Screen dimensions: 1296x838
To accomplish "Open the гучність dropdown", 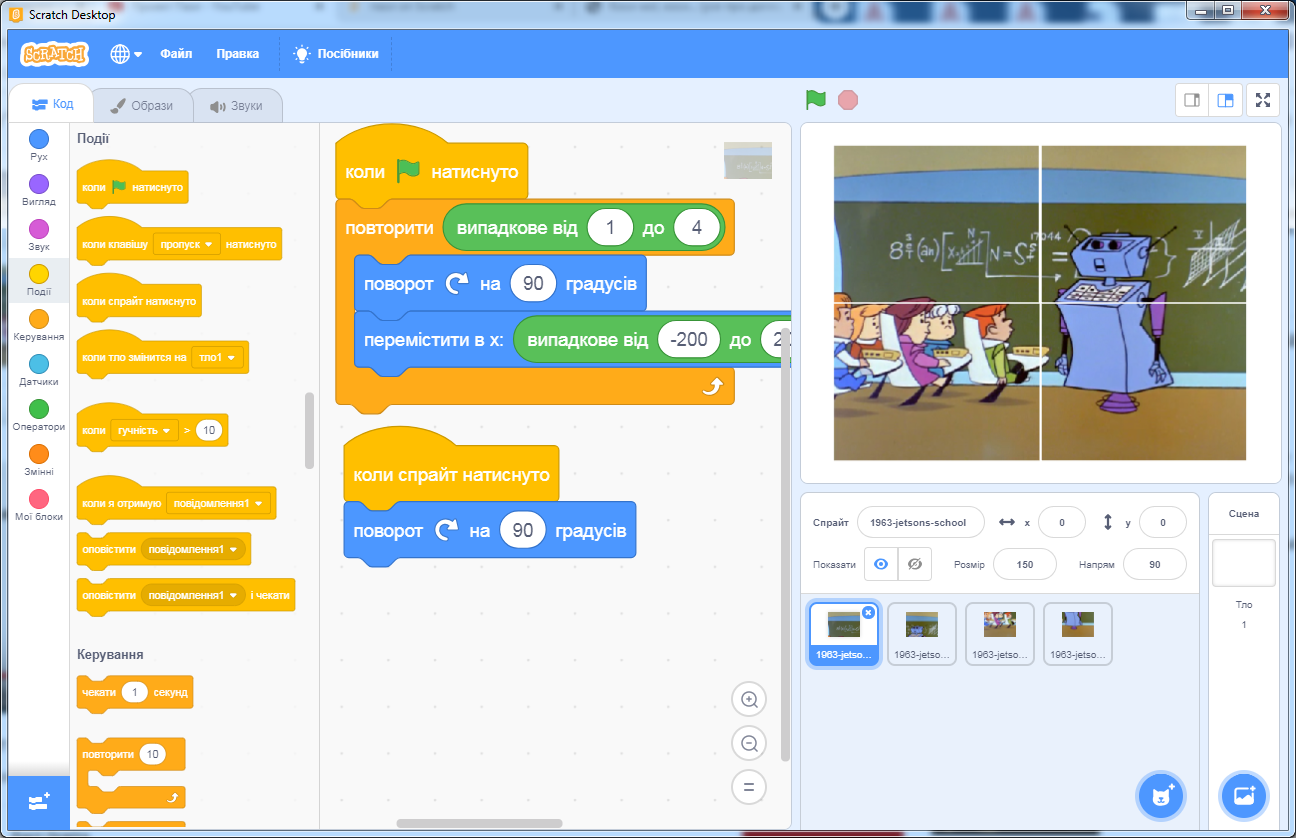I will [144, 430].
